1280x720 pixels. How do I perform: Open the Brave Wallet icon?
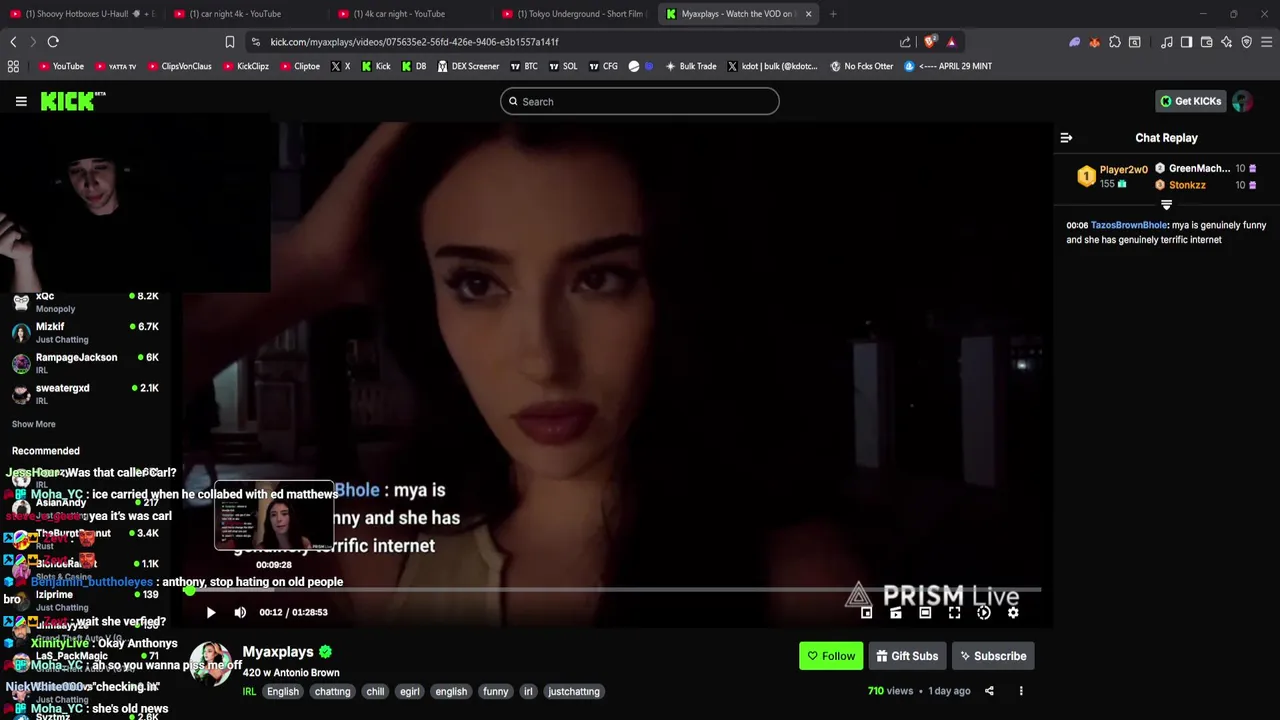(x=1206, y=42)
